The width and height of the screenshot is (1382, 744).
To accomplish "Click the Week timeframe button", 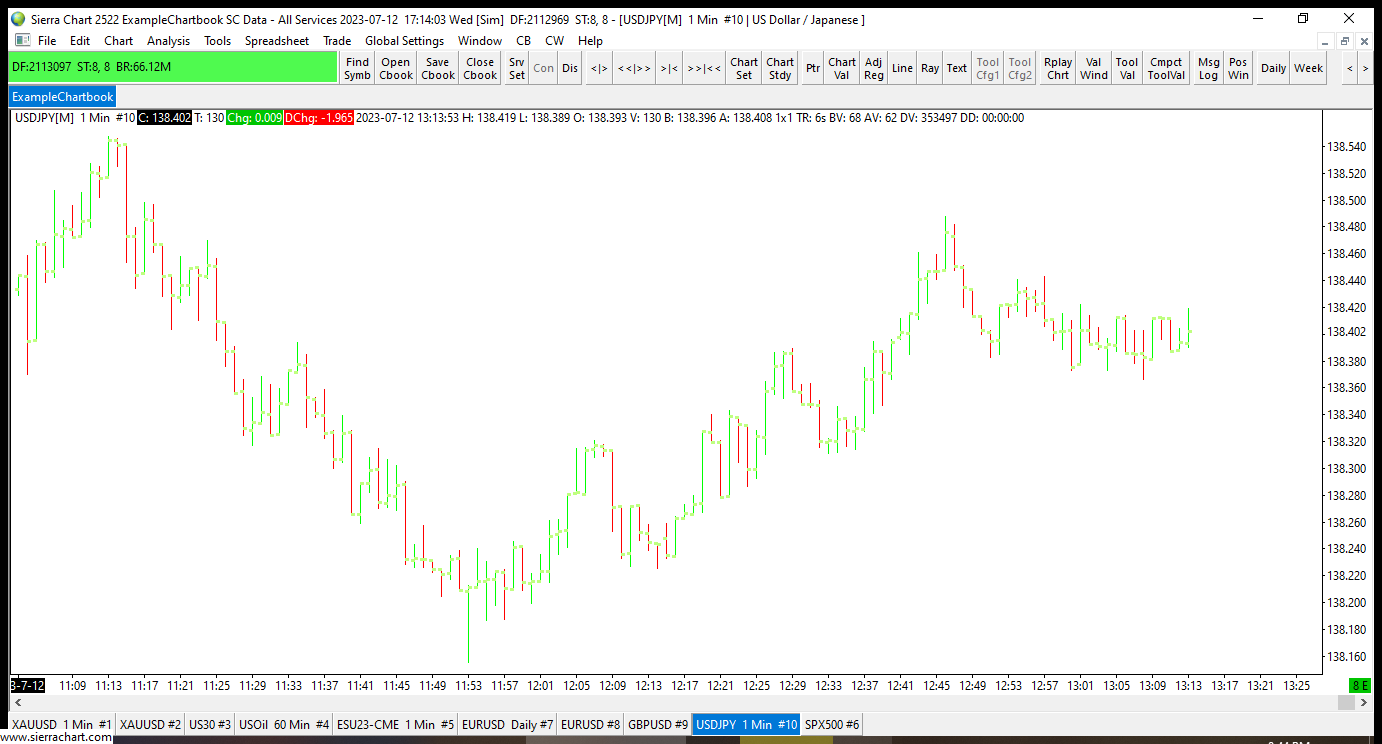I will pos(1308,68).
